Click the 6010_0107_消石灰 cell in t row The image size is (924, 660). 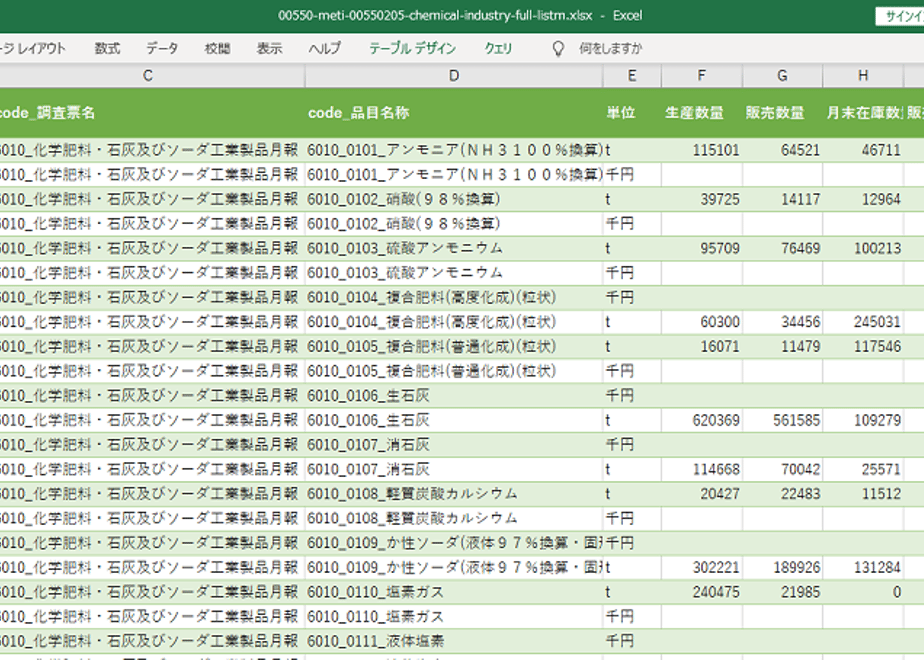(x=454, y=470)
